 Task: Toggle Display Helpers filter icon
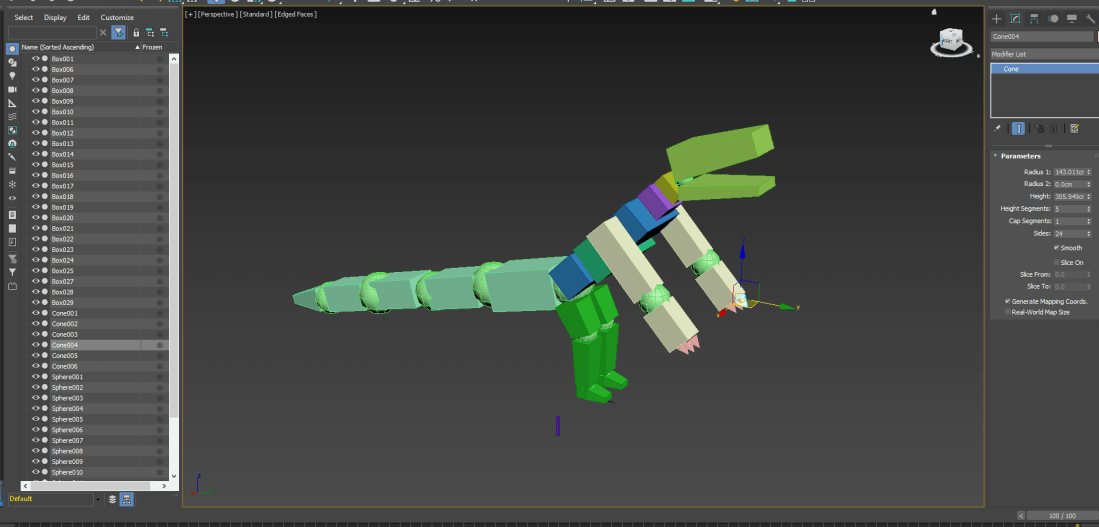pos(12,103)
